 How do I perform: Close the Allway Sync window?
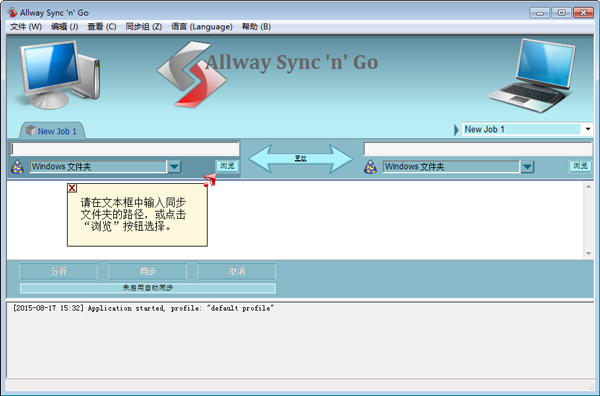pos(583,13)
